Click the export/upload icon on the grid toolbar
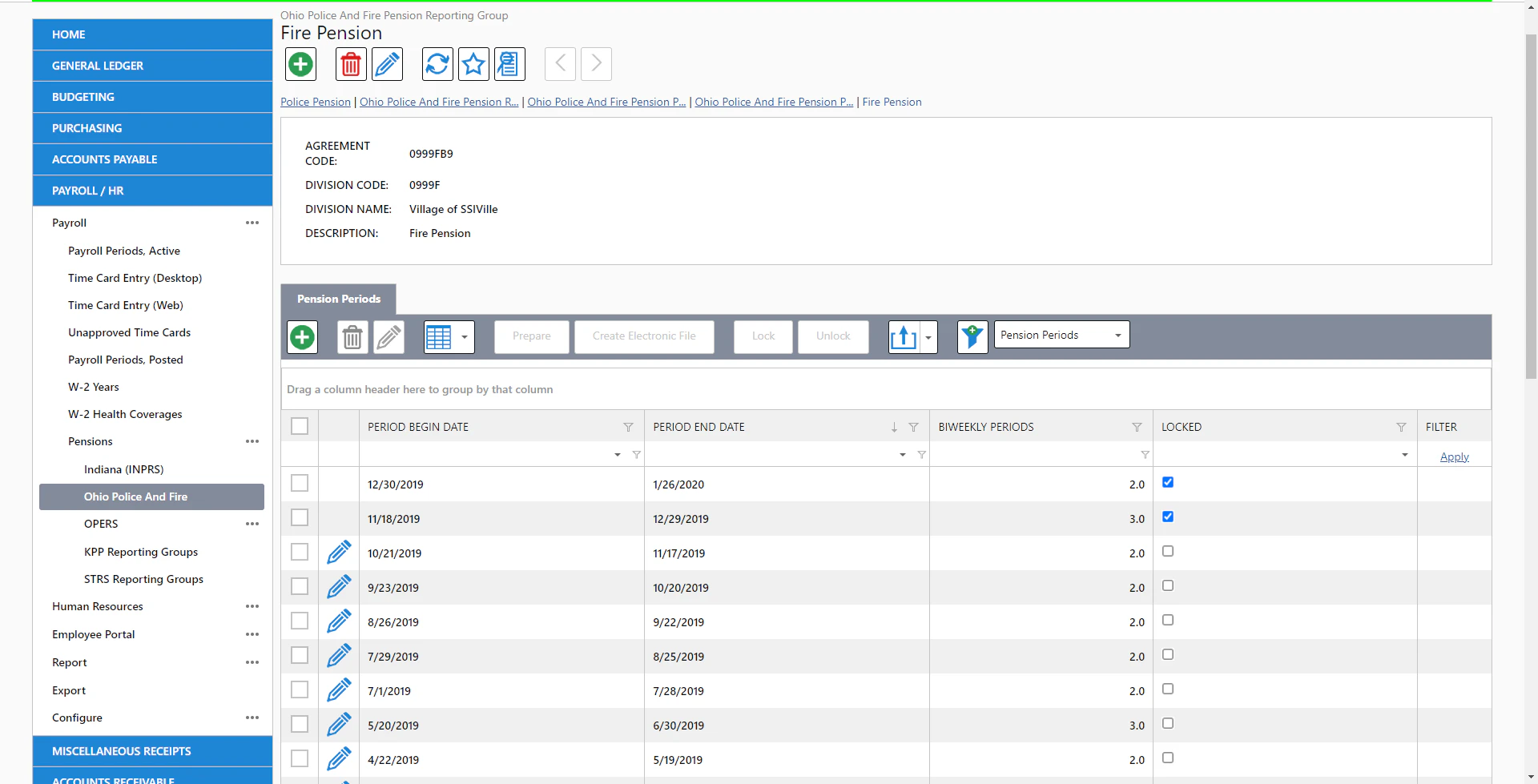The height and width of the screenshot is (784, 1538). 904,337
